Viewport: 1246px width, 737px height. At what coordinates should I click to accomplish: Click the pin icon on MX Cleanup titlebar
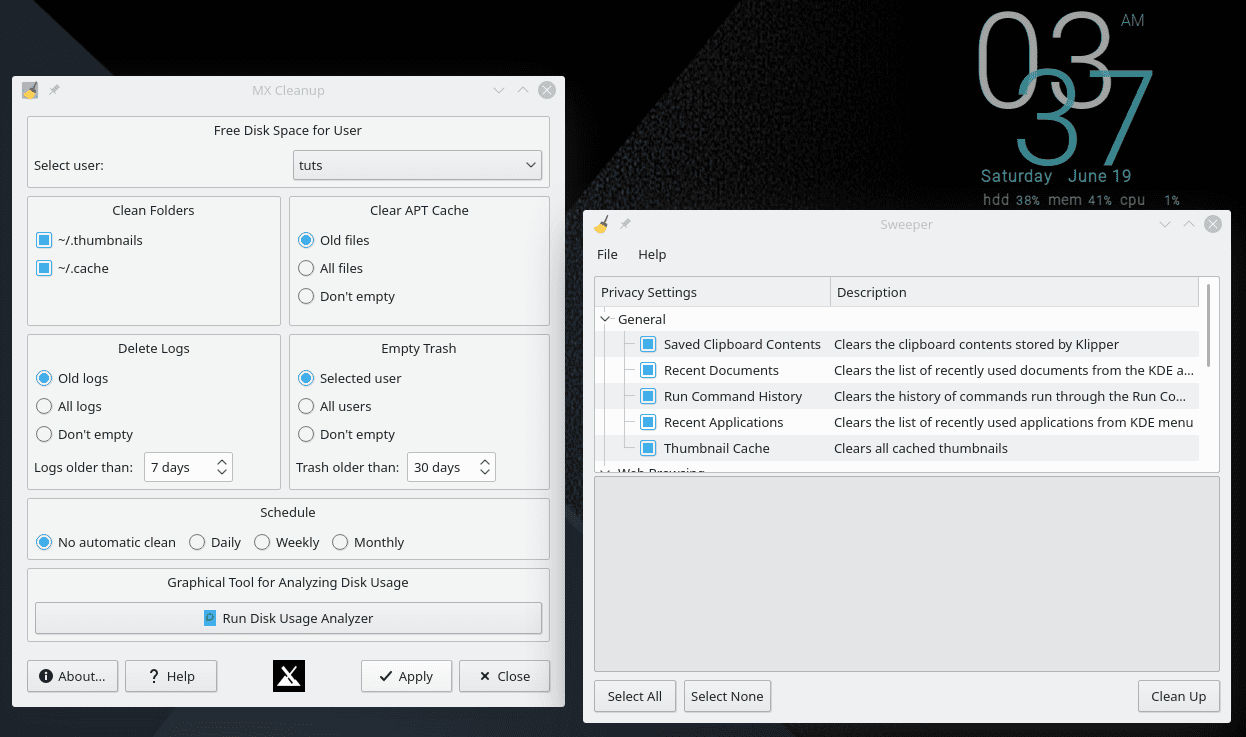54,89
